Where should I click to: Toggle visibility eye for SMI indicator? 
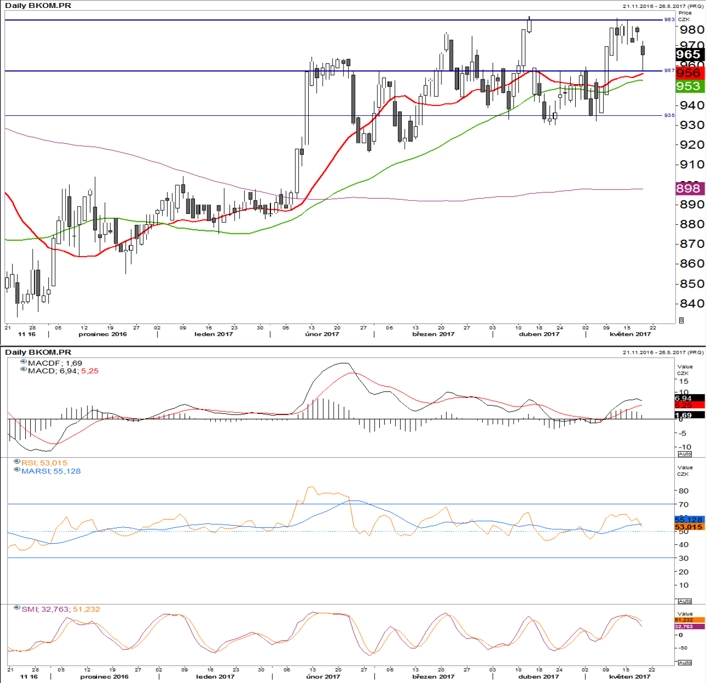point(17,608)
